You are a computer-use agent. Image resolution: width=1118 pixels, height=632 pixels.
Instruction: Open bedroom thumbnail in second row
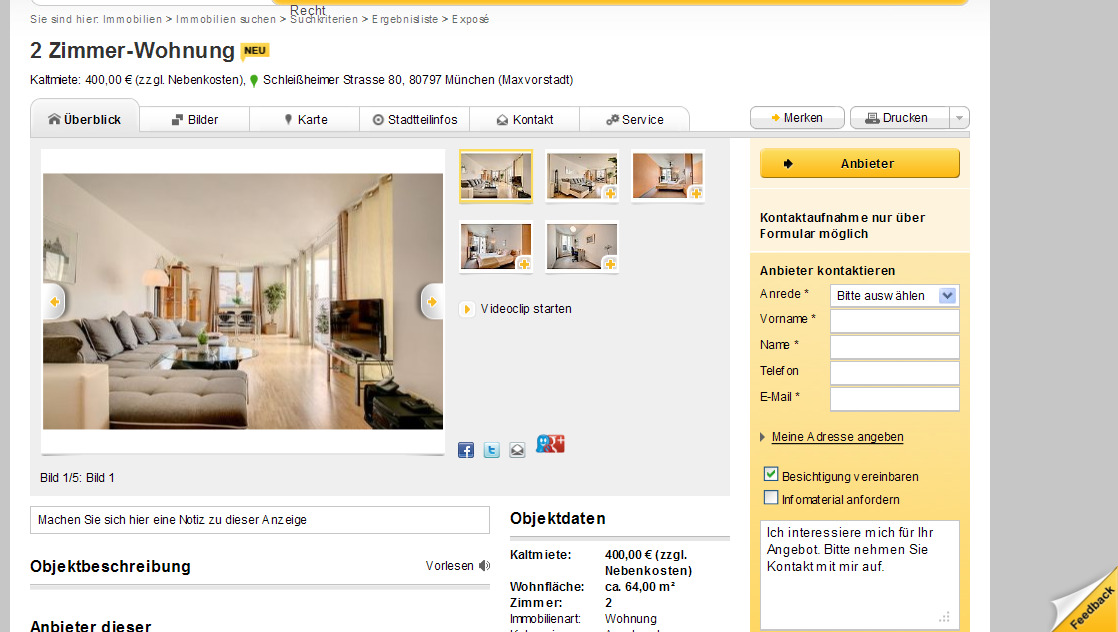click(x=496, y=247)
